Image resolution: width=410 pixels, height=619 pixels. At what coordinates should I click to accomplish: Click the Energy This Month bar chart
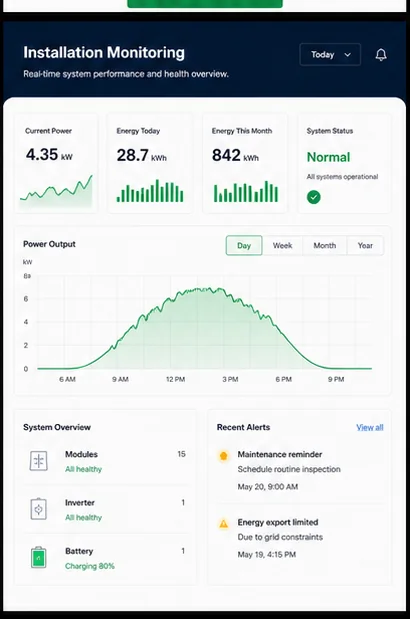pos(246,191)
